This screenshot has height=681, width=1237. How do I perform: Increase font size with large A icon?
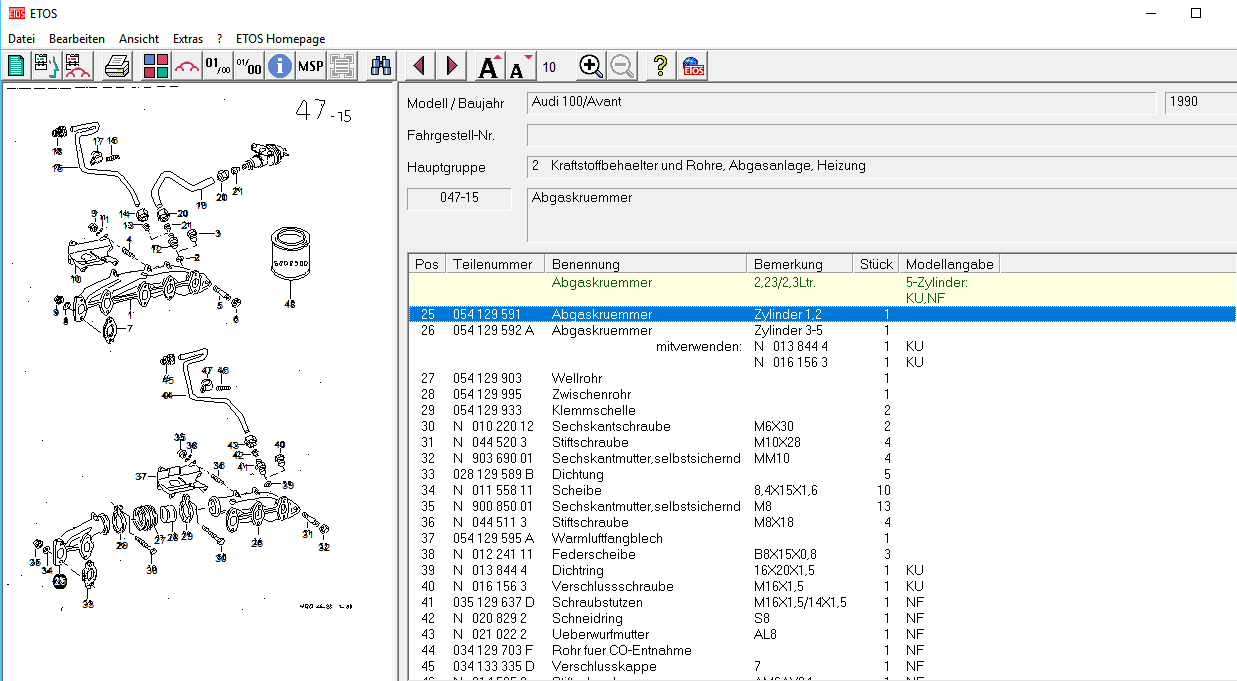[489, 67]
